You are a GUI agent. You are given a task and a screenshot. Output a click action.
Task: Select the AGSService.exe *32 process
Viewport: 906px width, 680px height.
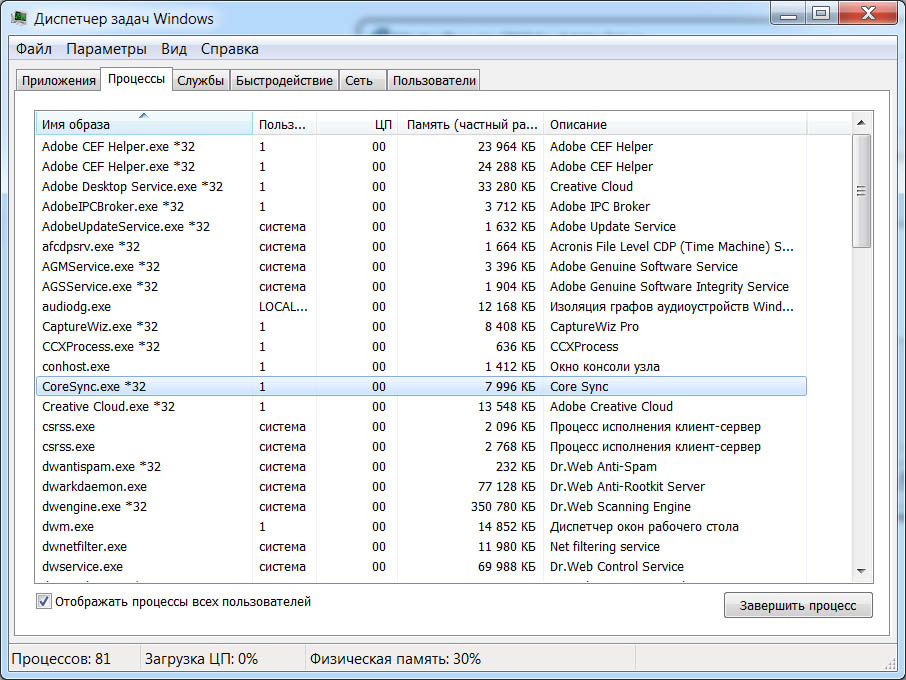point(421,287)
